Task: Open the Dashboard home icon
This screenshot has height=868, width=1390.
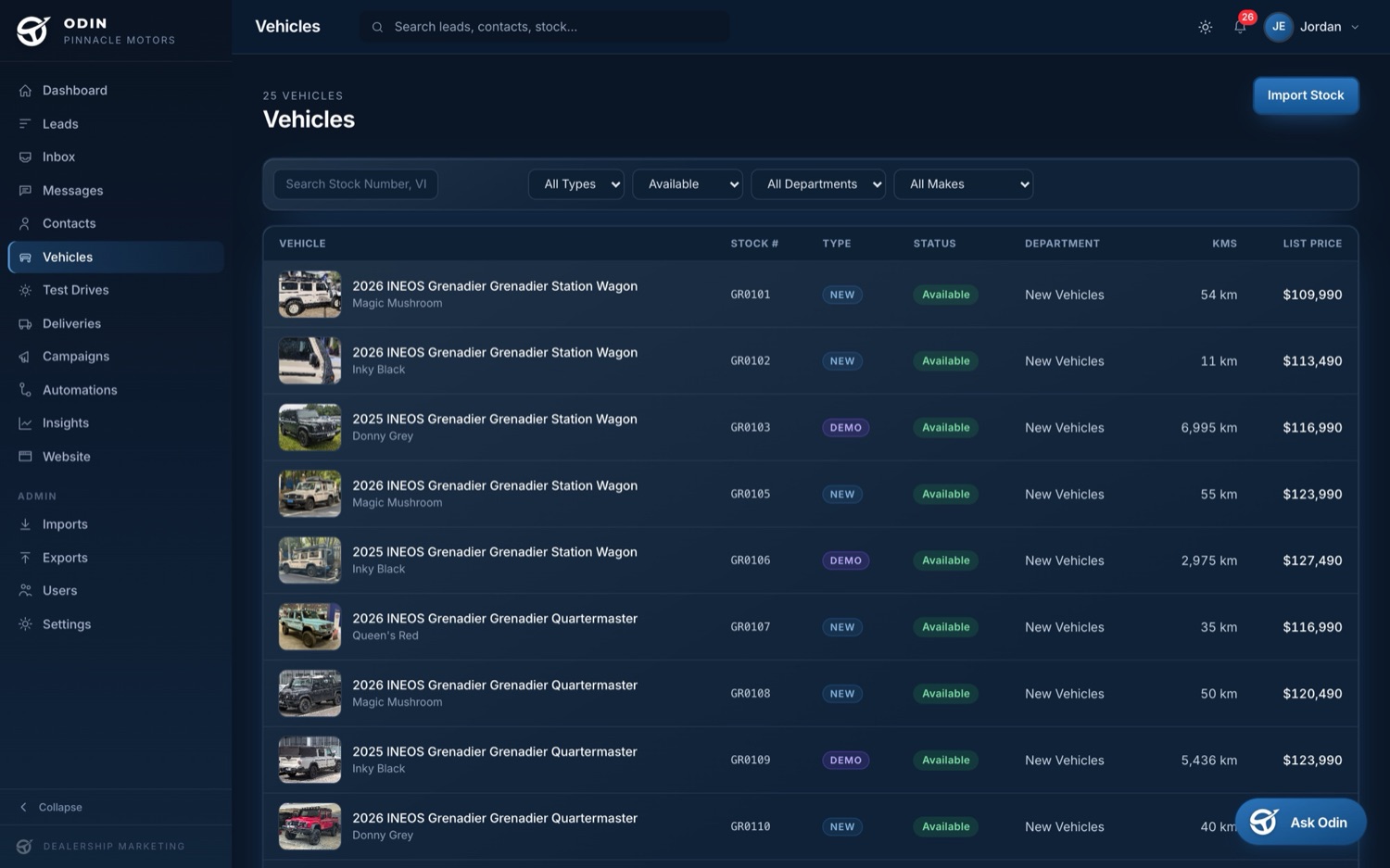Action: pos(25,91)
